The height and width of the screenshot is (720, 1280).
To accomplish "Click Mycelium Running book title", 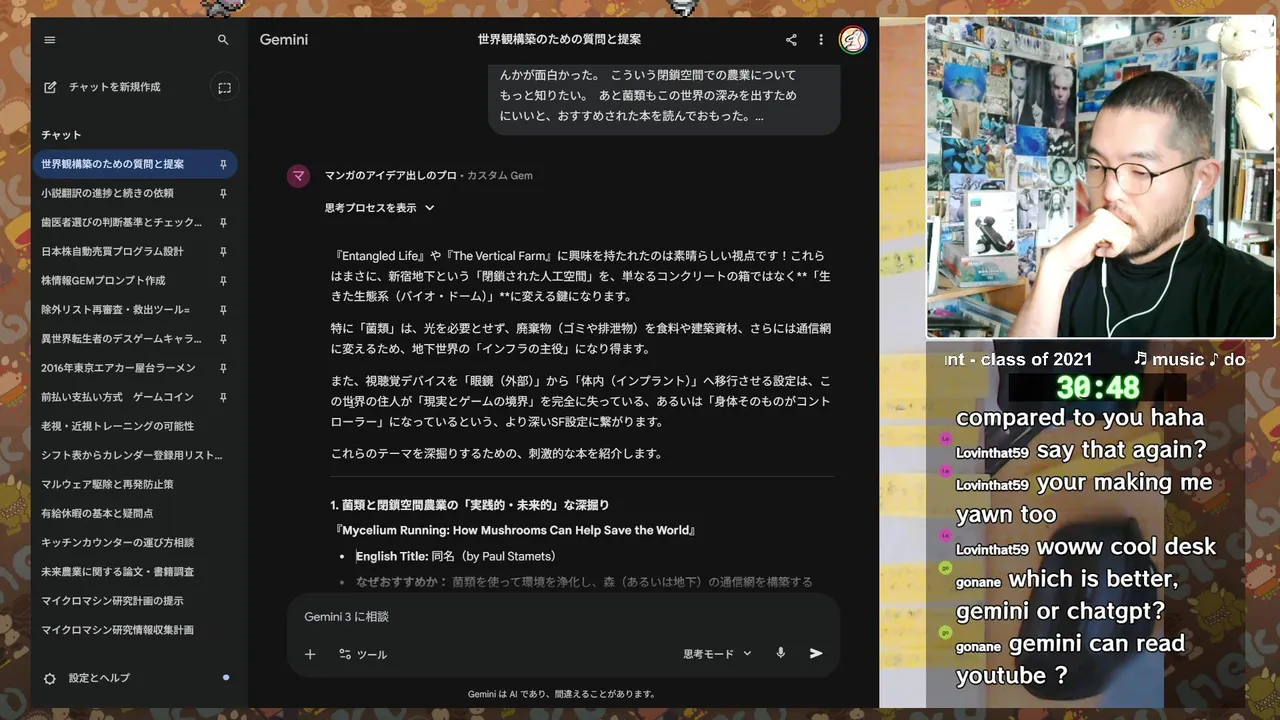I will (x=516, y=530).
